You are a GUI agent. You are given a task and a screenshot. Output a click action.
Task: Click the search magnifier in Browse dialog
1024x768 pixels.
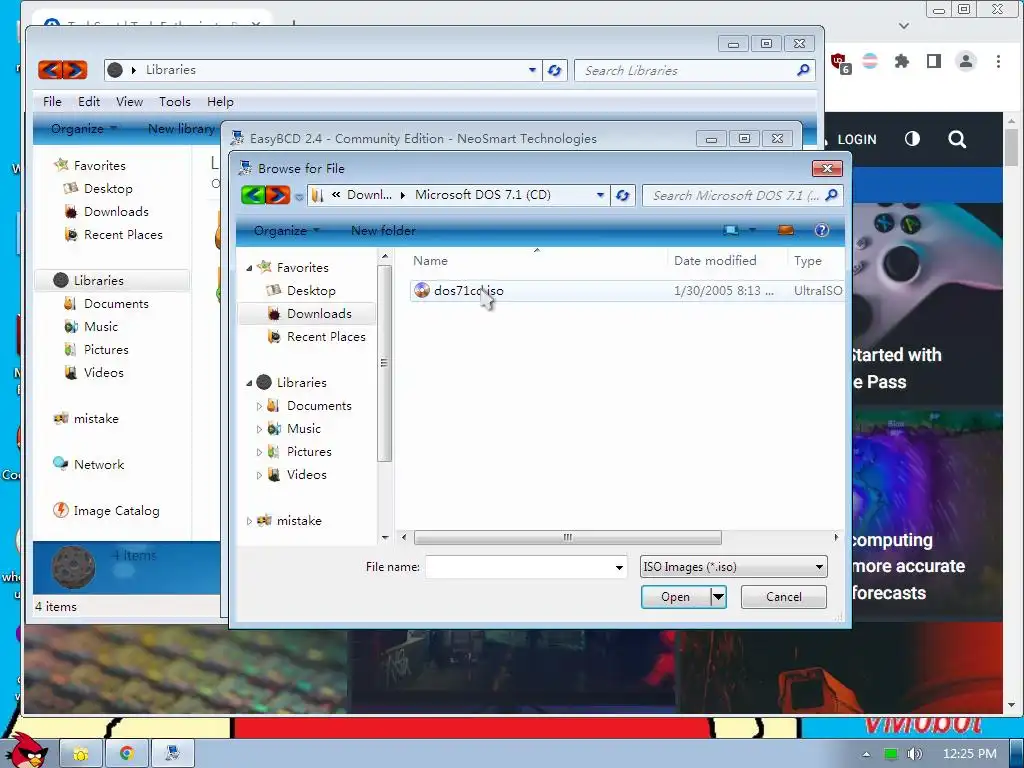[831, 195]
